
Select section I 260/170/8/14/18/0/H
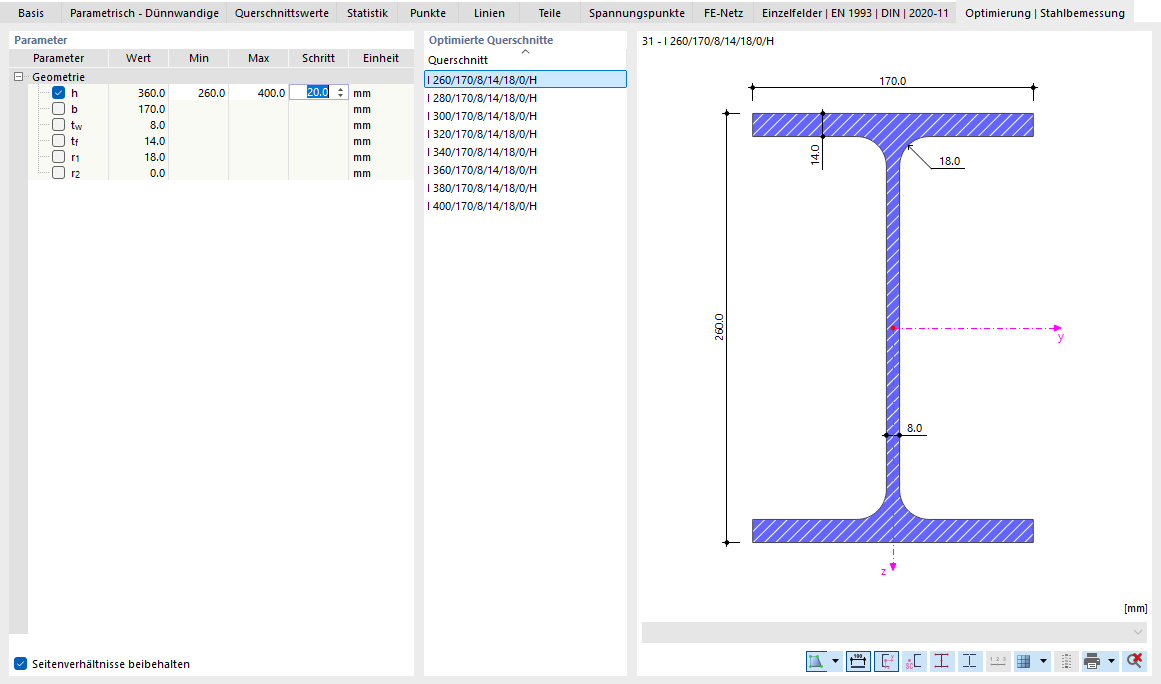525,79
